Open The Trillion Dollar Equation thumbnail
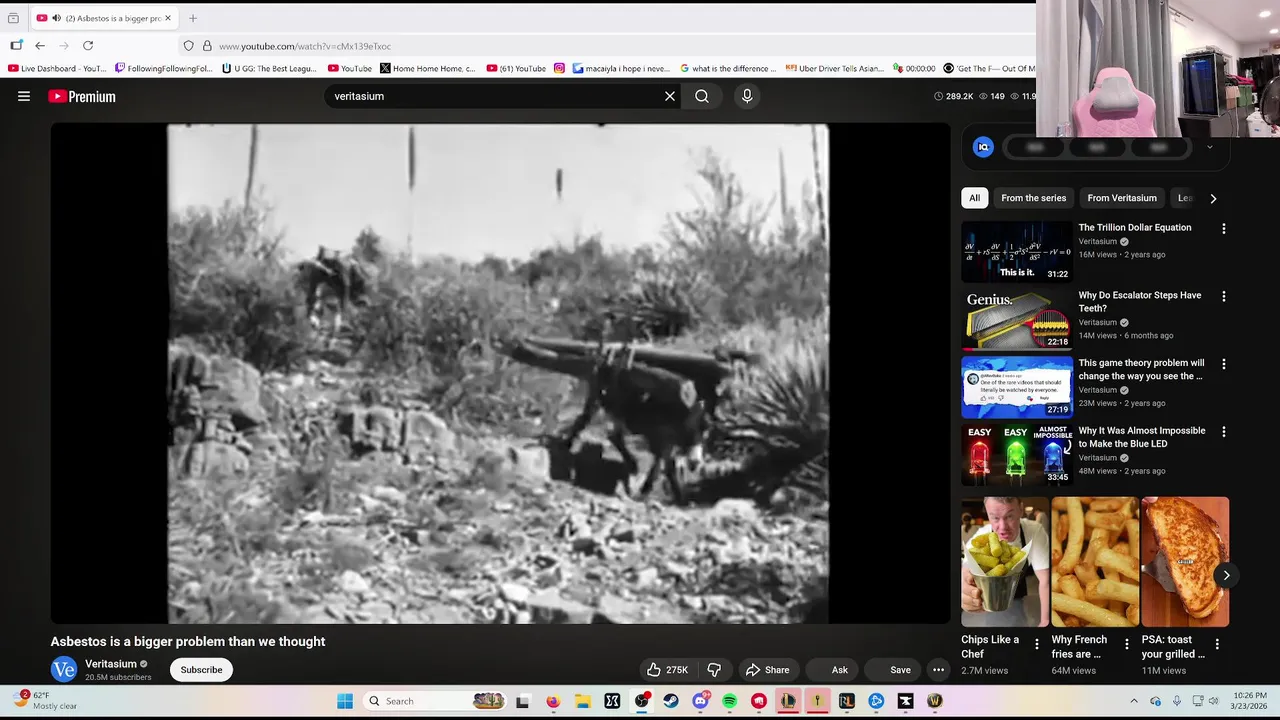 [x=1016, y=251]
